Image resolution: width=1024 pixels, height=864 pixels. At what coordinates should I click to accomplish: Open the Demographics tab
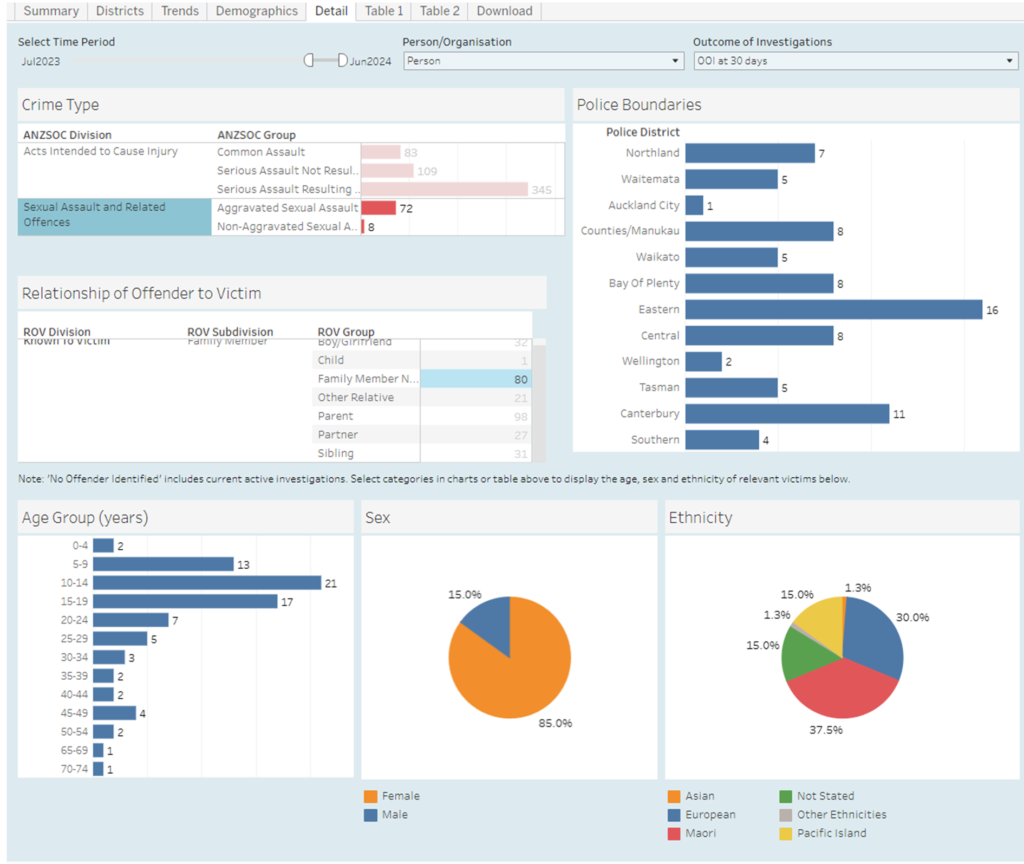[258, 11]
